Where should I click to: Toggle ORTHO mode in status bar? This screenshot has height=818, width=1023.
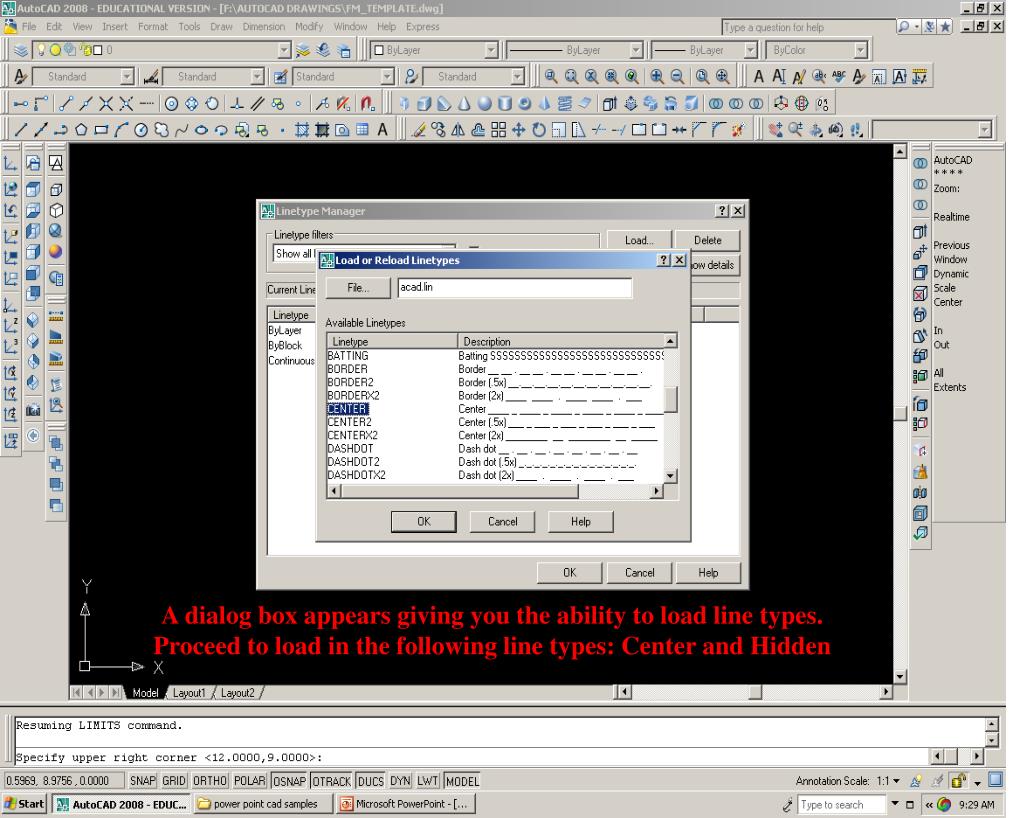pyautogui.click(x=209, y=781)
